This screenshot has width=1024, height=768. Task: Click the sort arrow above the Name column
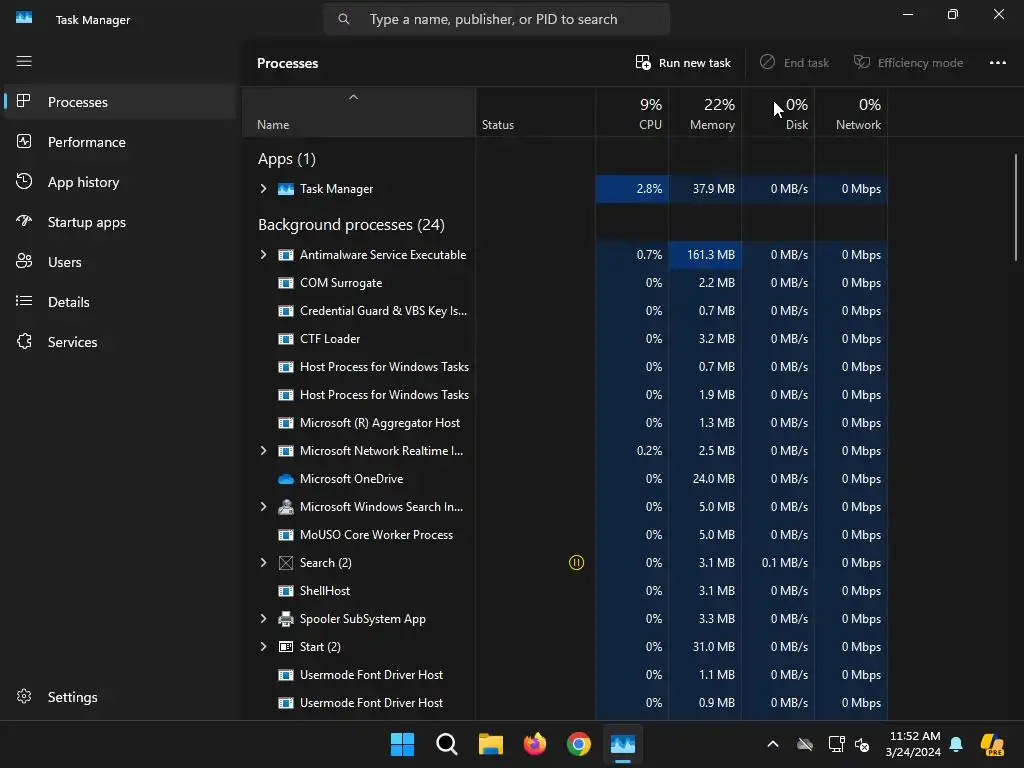point(353,97)
